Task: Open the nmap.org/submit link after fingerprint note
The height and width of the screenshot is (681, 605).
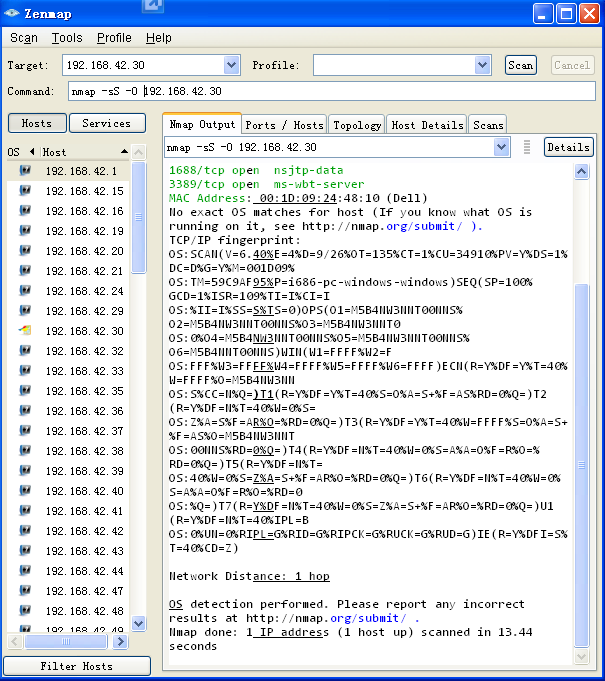Action: [x=424, y=226]
